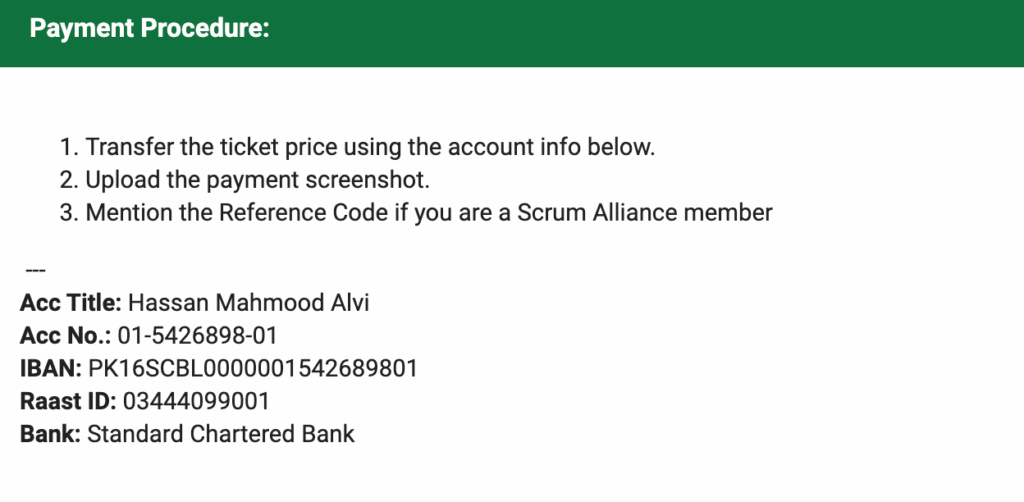
Task: Select the account name Hassan Mahmood Alvi
Action: 249,303
